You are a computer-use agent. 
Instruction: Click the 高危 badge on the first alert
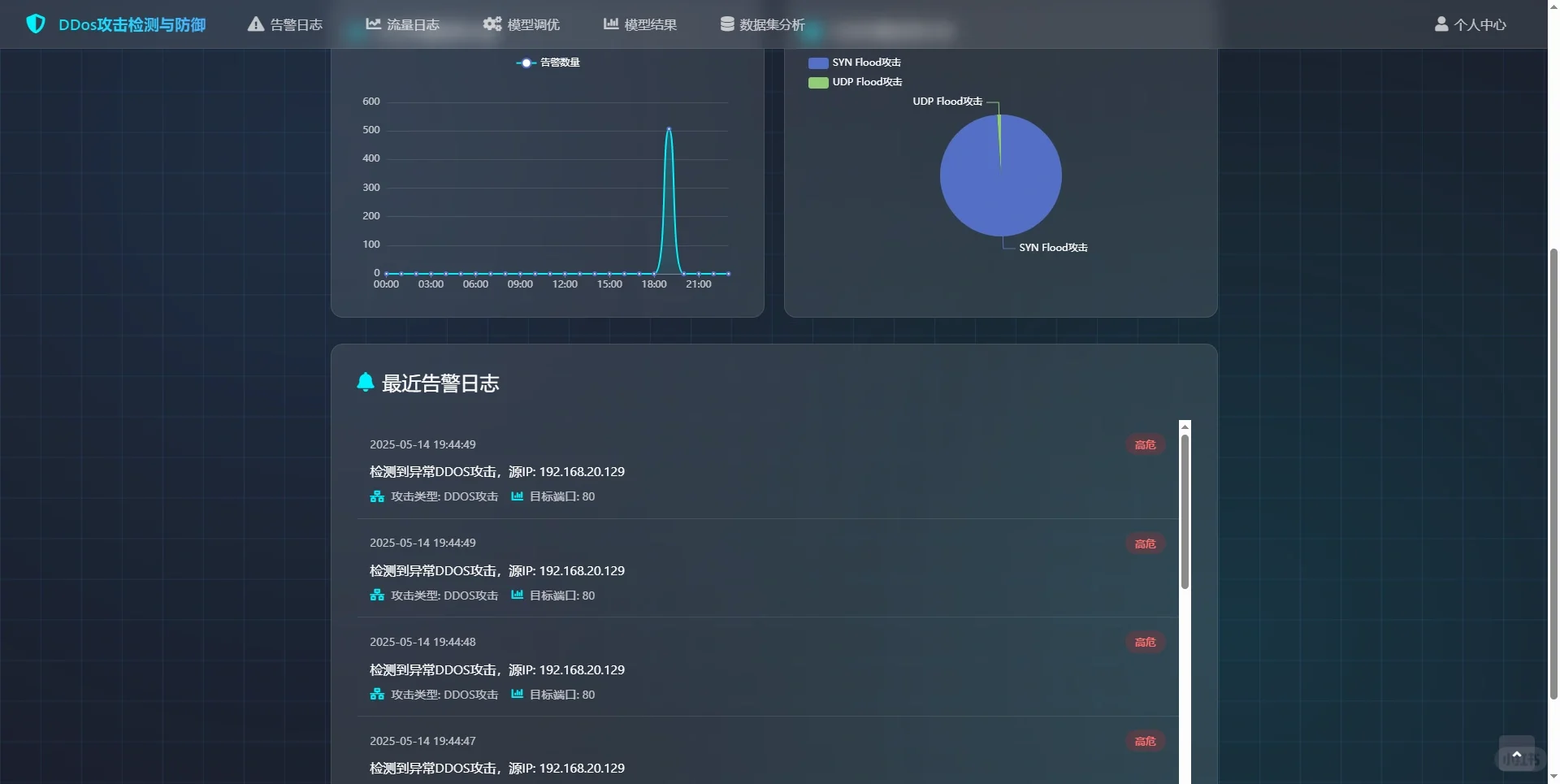1146,444
